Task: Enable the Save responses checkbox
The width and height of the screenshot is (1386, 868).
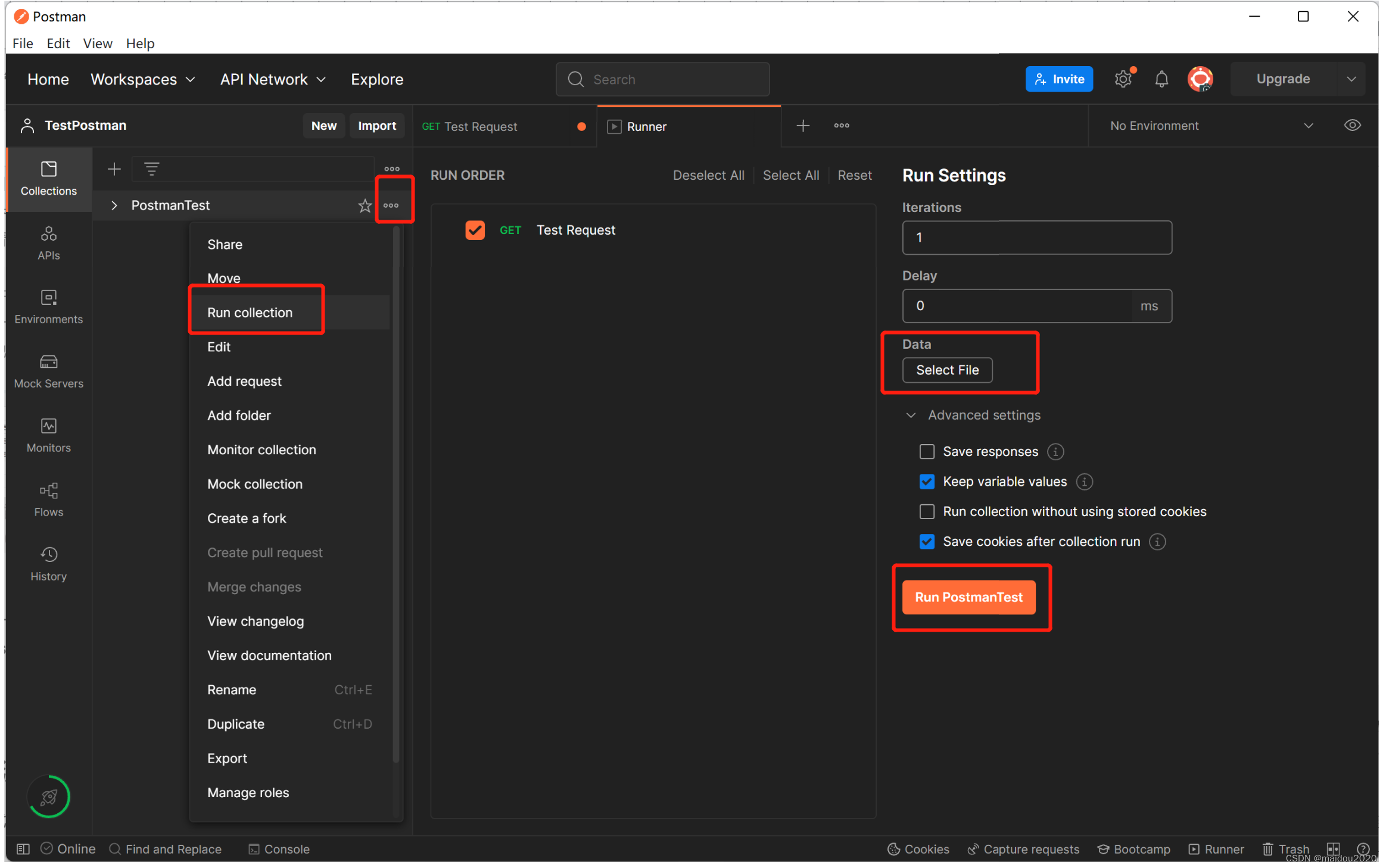Action: [x=927, y=452]
